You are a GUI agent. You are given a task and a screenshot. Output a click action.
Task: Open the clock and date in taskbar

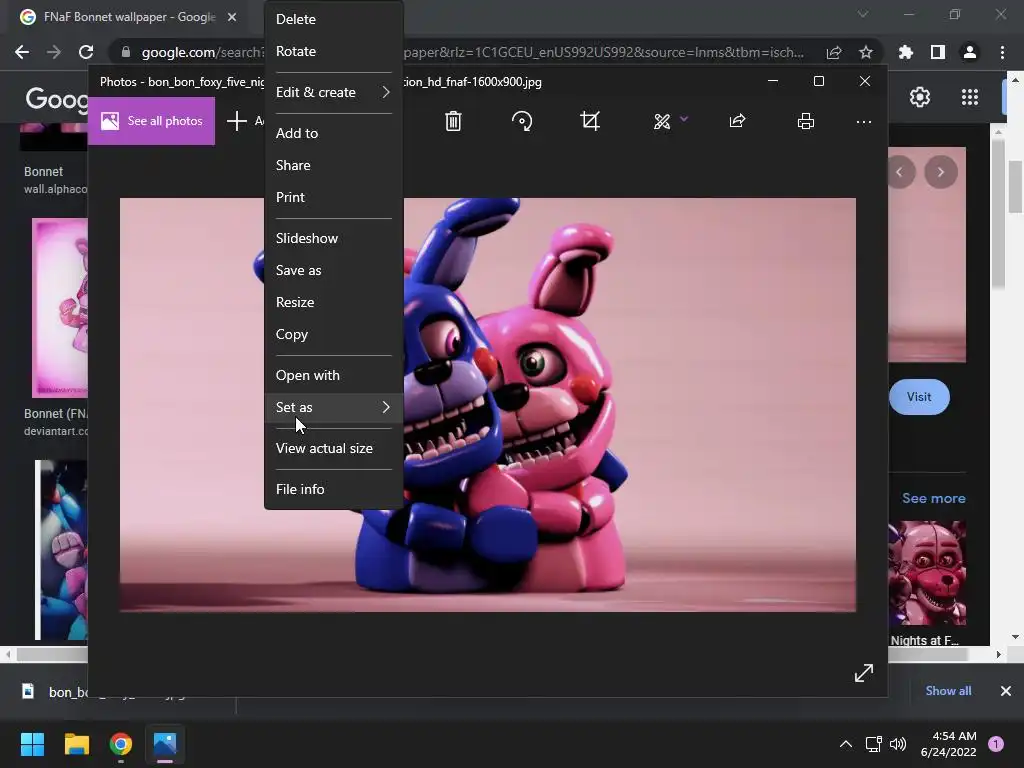point(948,744)
